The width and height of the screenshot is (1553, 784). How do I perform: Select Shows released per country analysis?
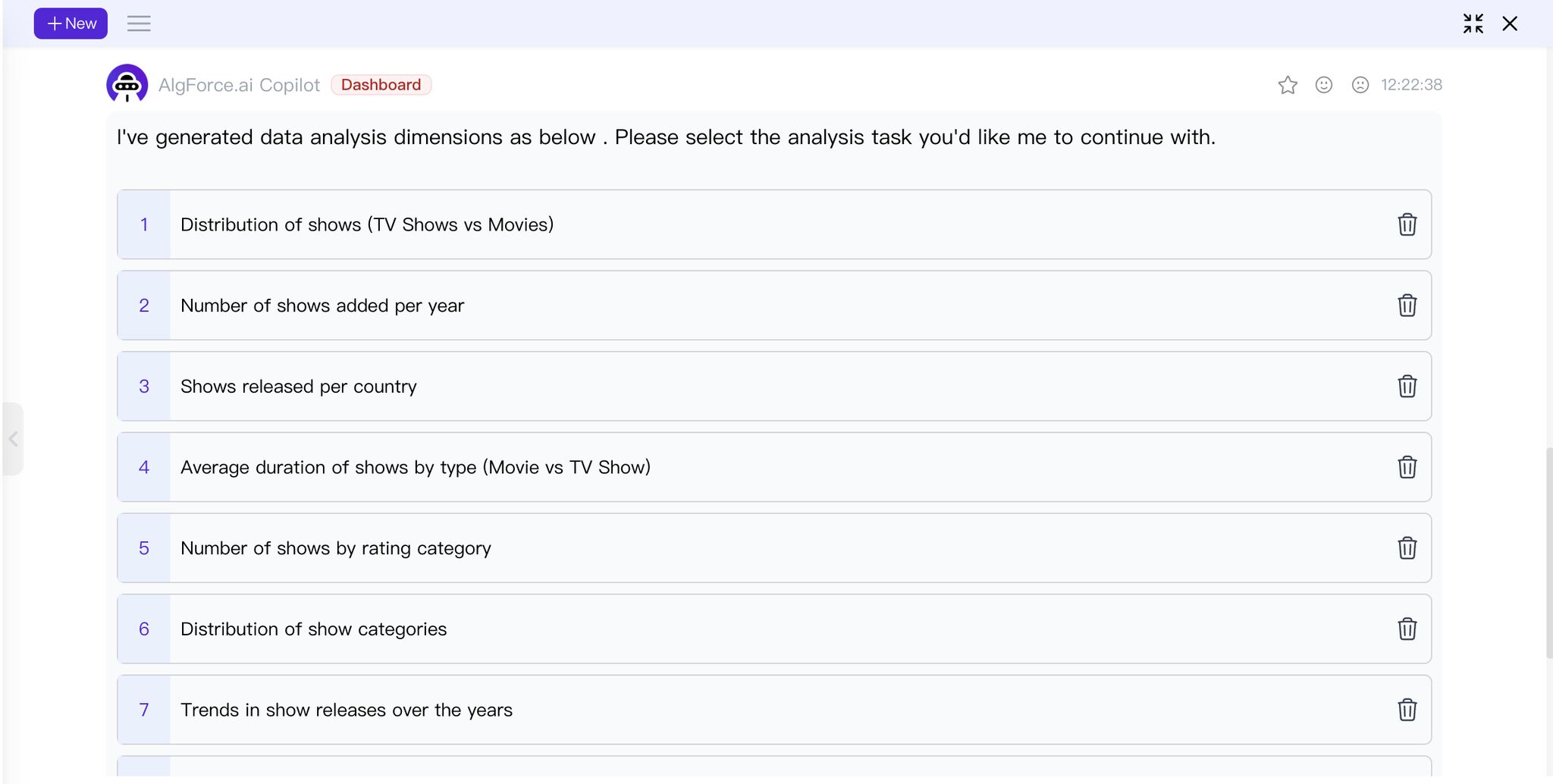(774, 386)
